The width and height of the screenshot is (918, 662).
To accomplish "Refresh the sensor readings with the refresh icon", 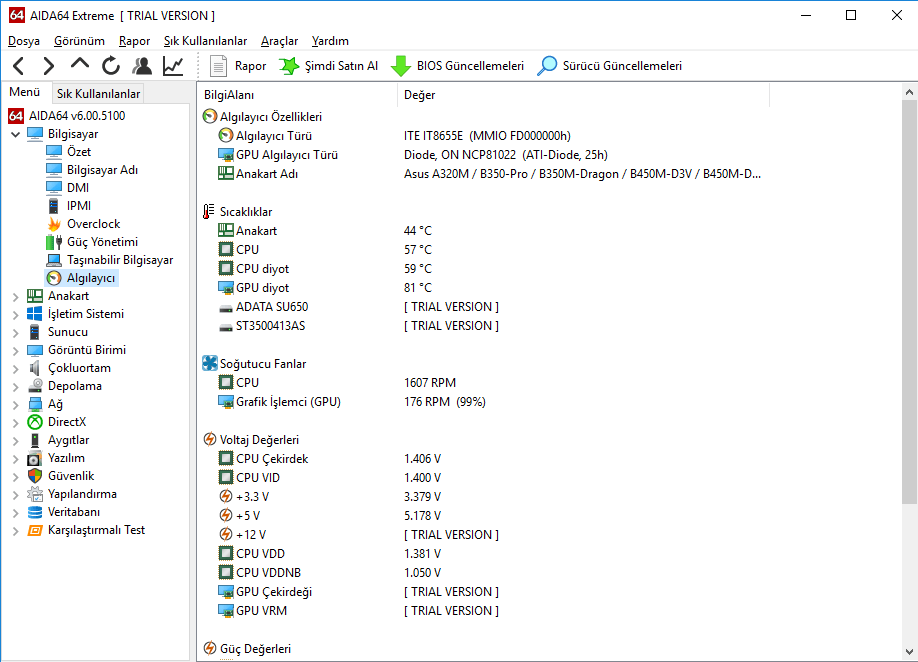I will pyautogui.click(x=111, y=66).
